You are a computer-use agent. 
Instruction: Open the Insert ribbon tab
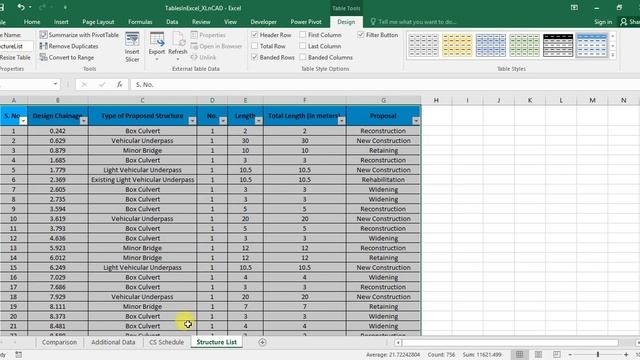(61, 22)
